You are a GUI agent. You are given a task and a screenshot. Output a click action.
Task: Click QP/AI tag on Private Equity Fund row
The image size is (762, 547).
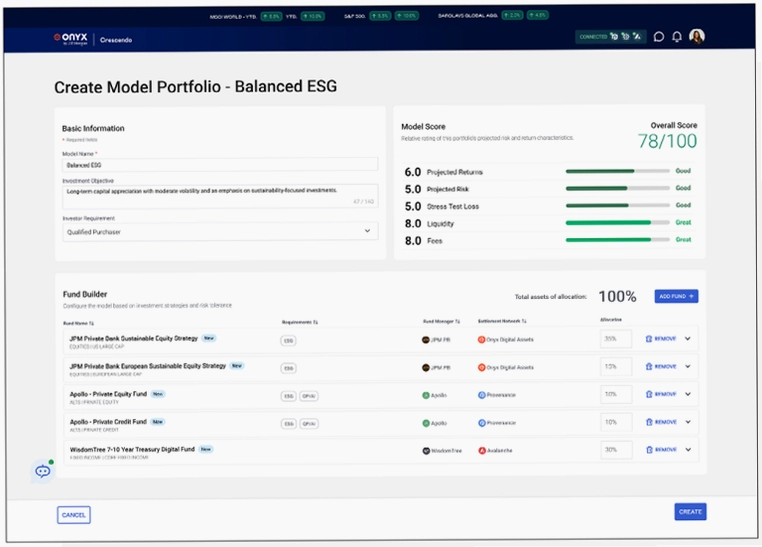coord(309,396)
